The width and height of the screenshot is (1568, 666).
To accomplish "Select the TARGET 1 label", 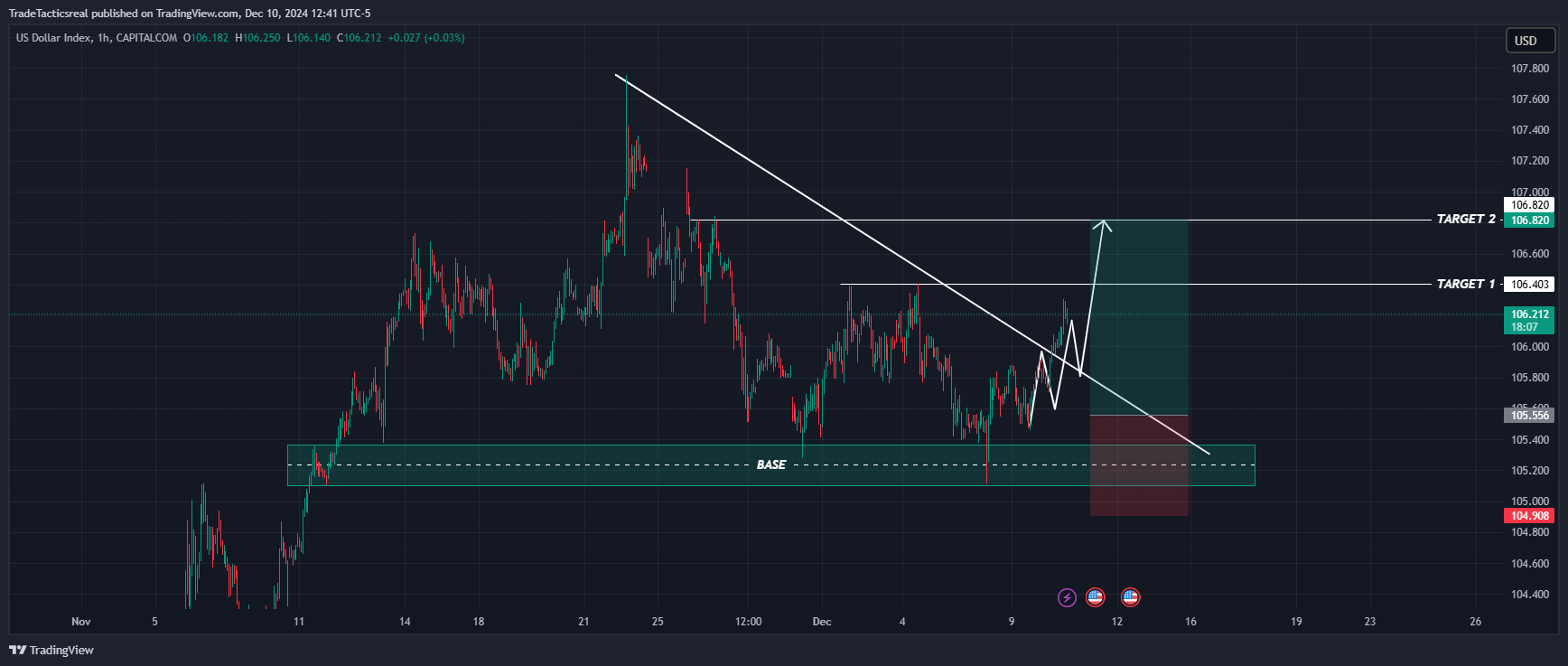I will (x=1466, y=285).
